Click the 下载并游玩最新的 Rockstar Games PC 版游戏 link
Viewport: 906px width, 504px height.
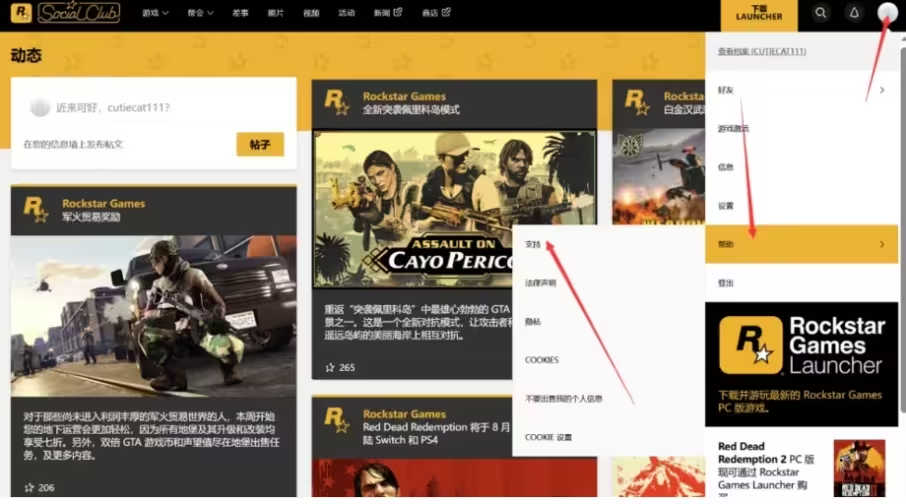[800, 401]
